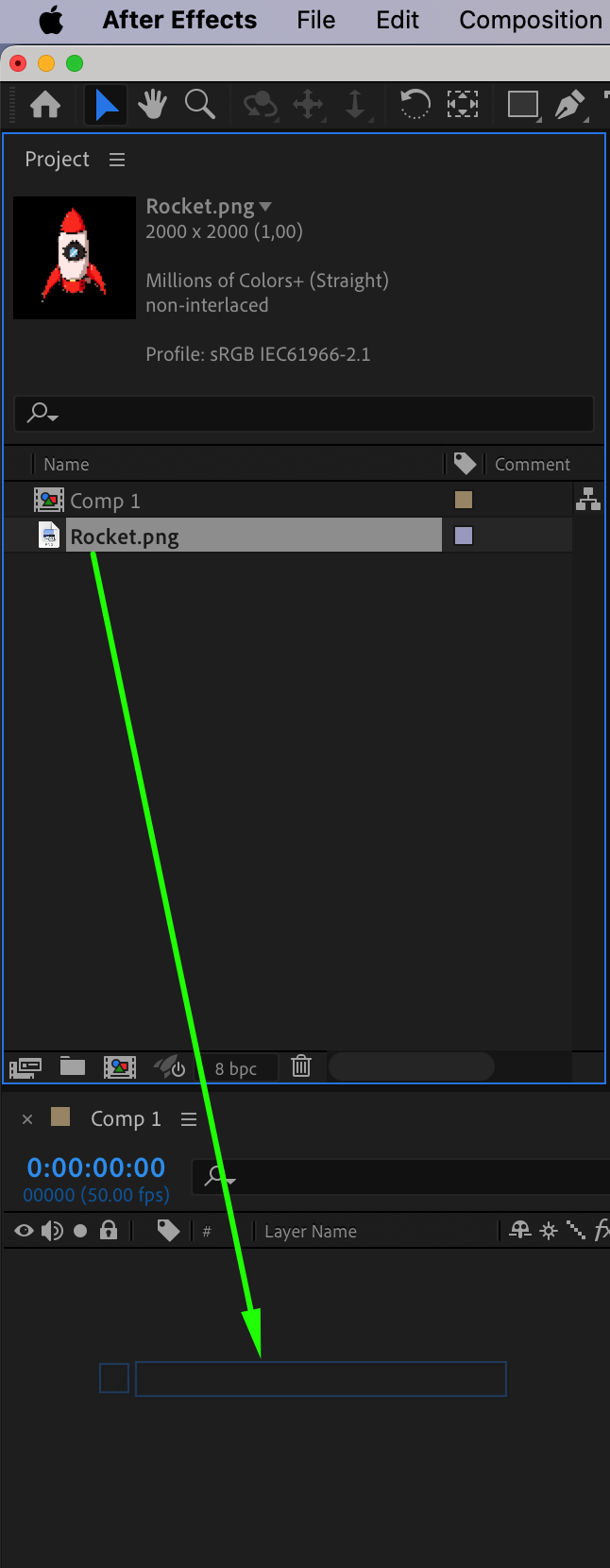Viewport: 610px width, 1568px height.
Task: Create a new folder in Project panel
Action: [73, 1066]
